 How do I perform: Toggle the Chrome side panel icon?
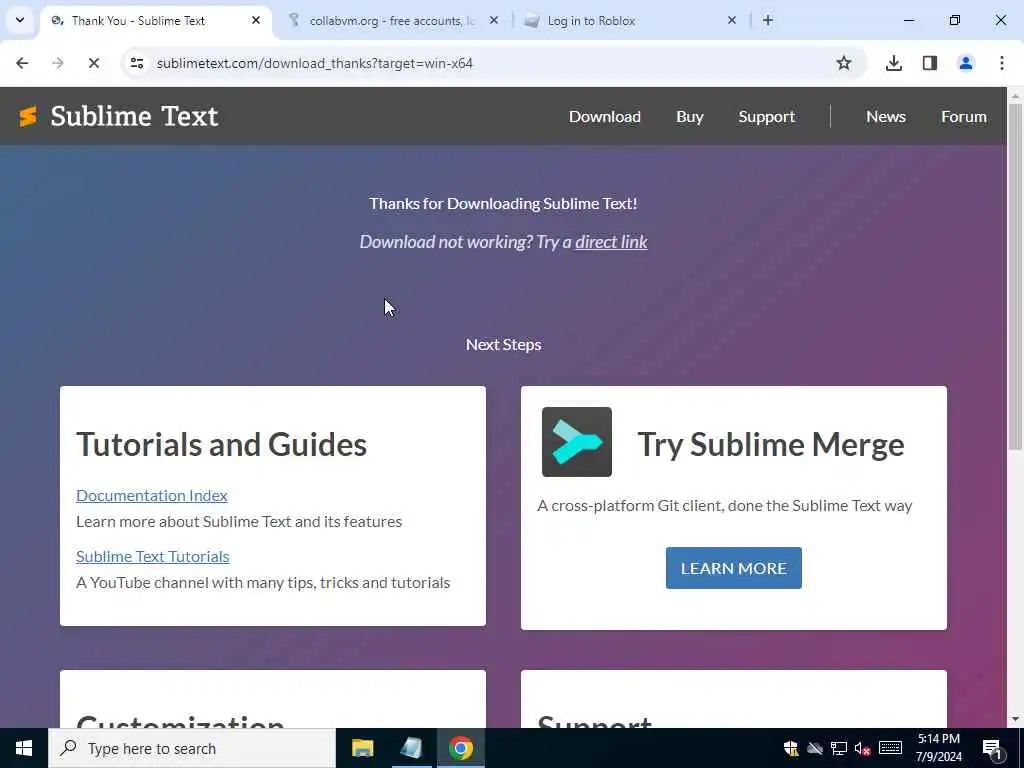point(930,63)
